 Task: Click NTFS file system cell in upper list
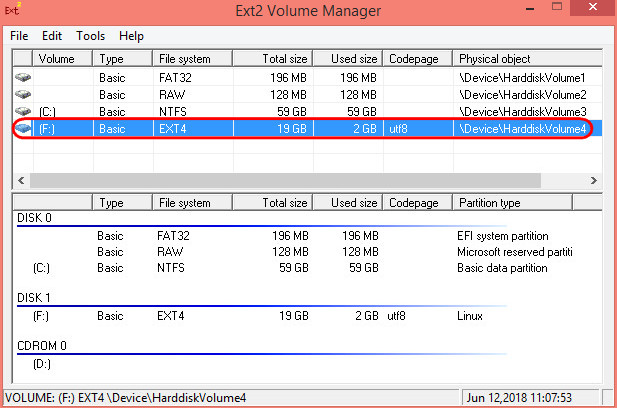coord(173,112)
